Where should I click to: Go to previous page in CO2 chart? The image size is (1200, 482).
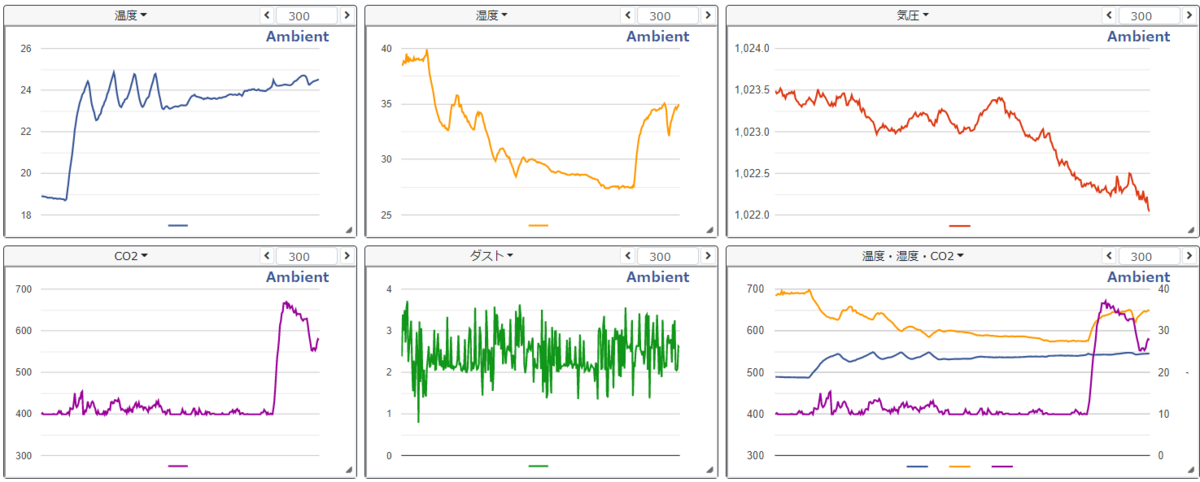(267, 256)
